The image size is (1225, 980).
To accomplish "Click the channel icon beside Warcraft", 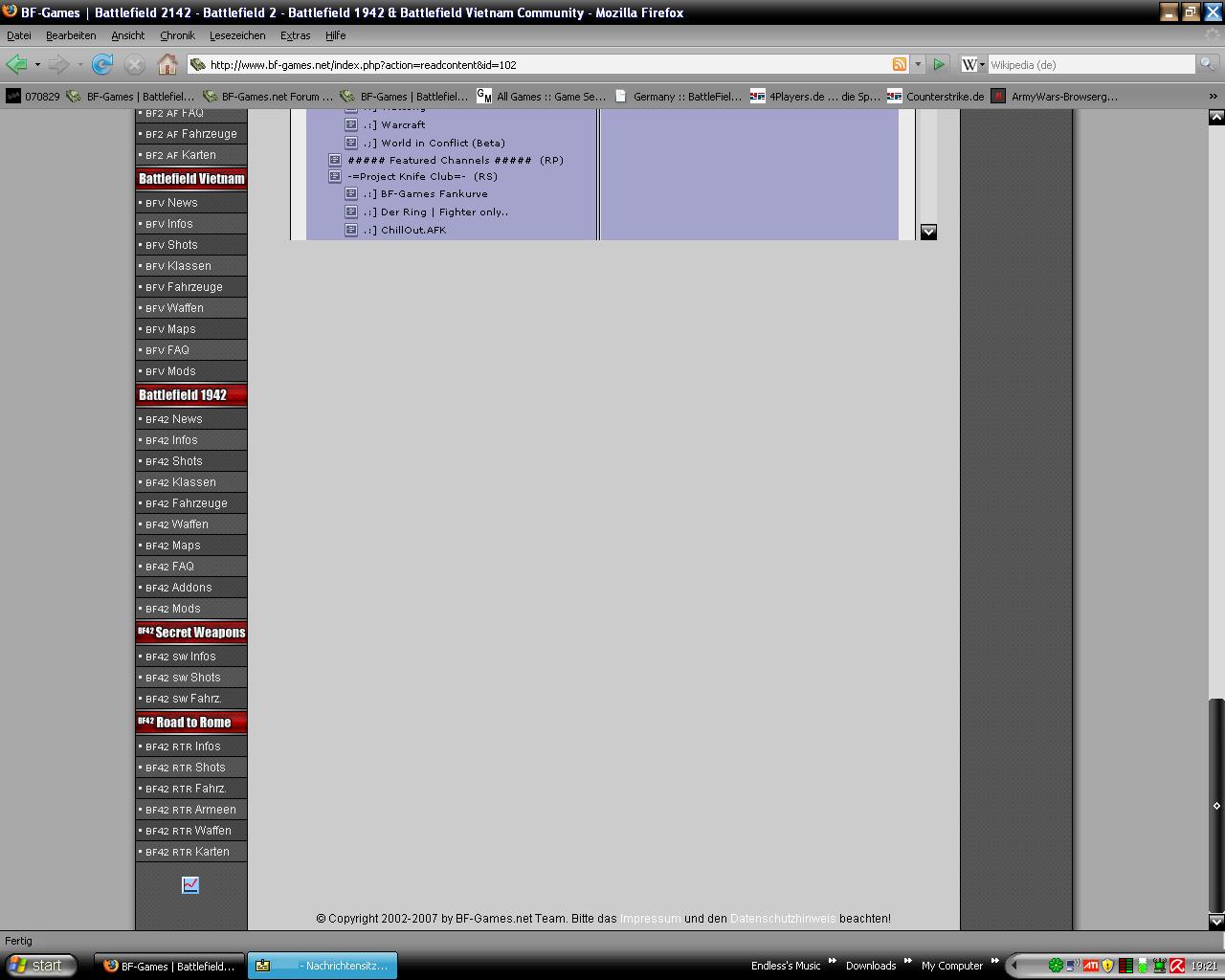I will pyautogui.click(x=351, y=124).
